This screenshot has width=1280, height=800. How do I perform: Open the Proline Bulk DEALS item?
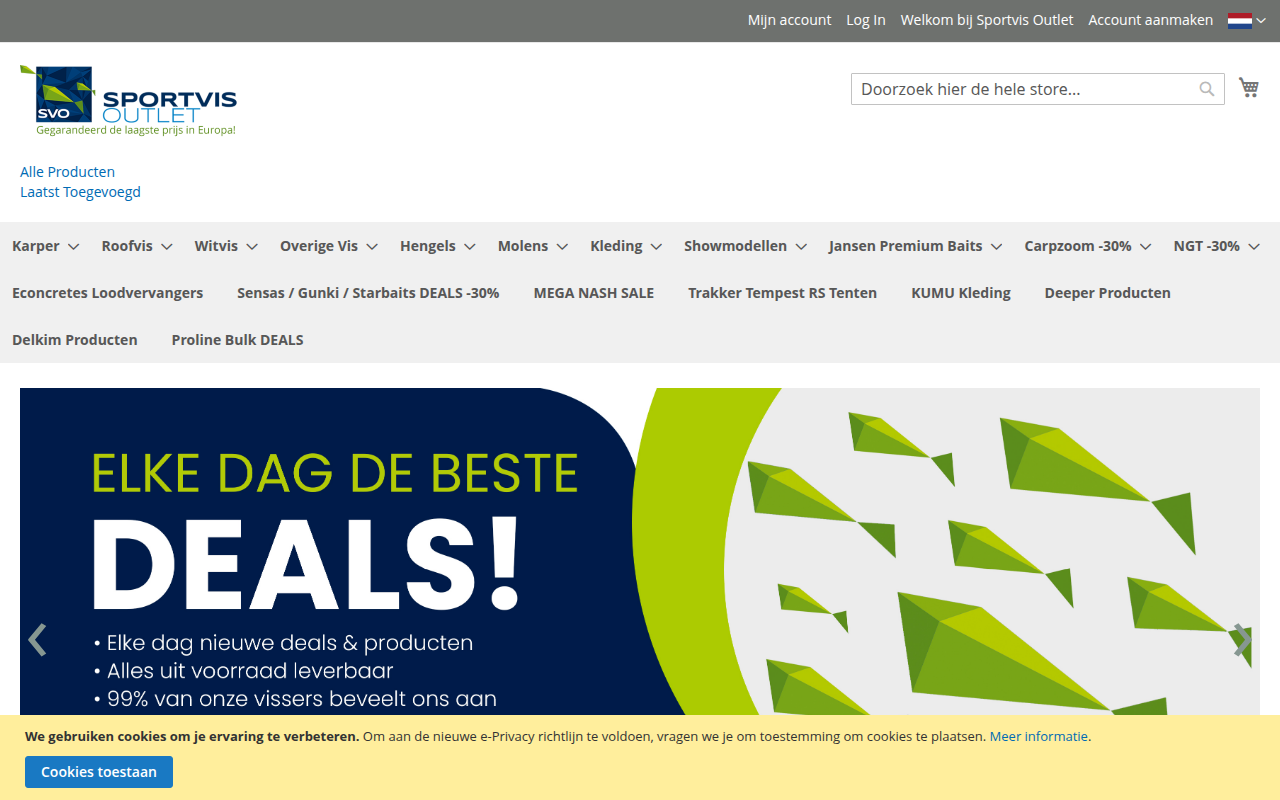[238, 340]
